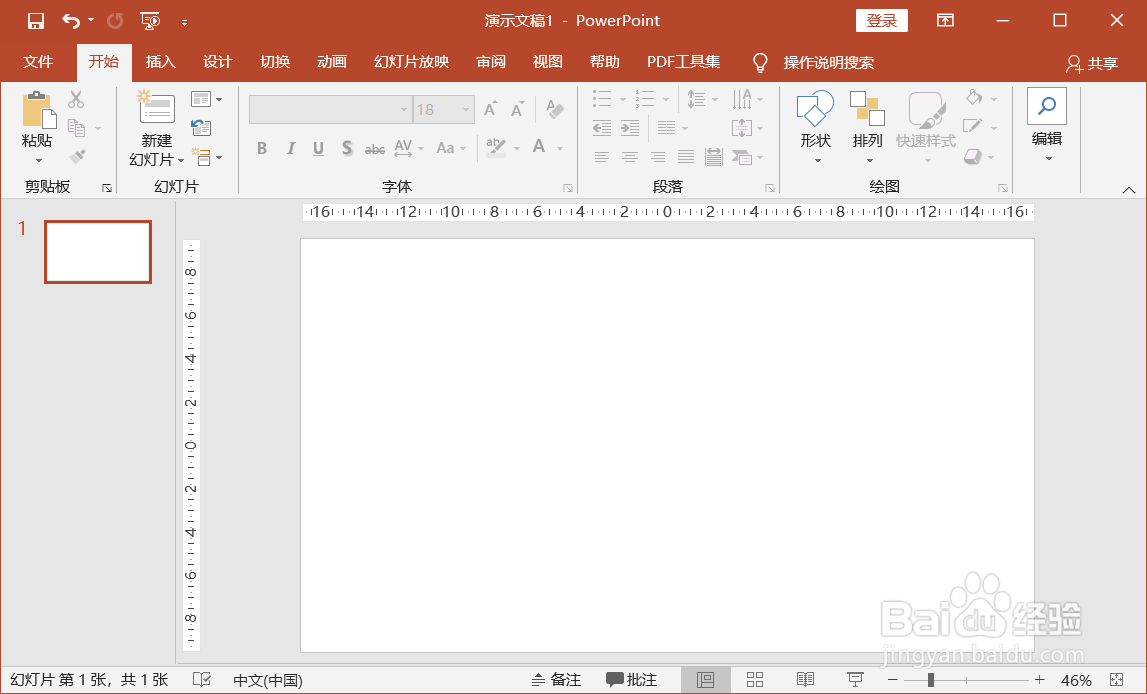Click the Shapes icon in drawing group

pyautogui.click(x=815, y=108)
